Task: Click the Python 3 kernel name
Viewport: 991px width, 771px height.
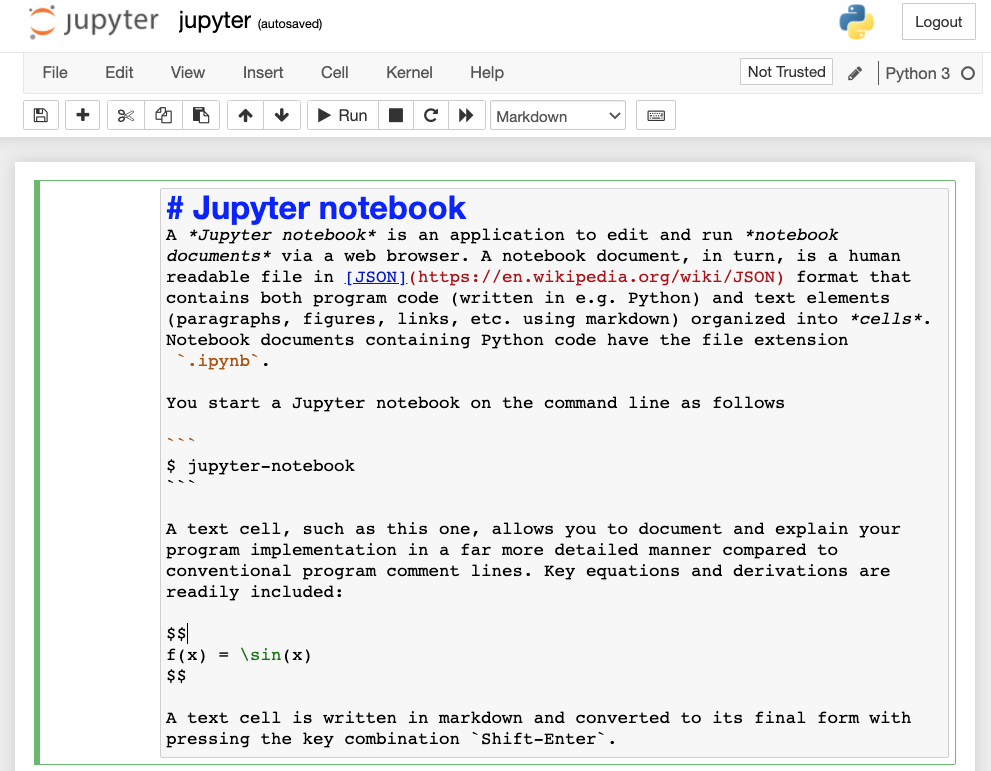Action: (x=917, y=73)
